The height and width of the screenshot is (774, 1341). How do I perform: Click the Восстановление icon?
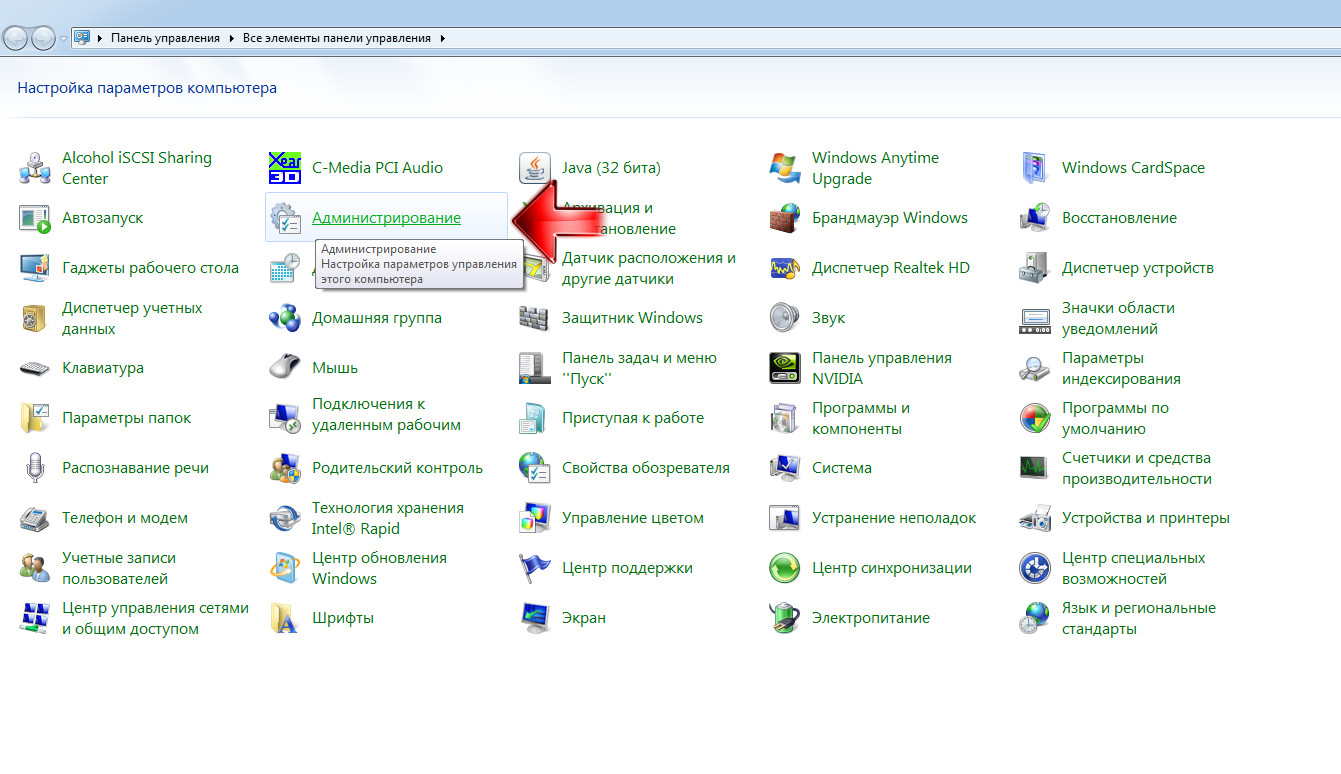(1035, 218)
